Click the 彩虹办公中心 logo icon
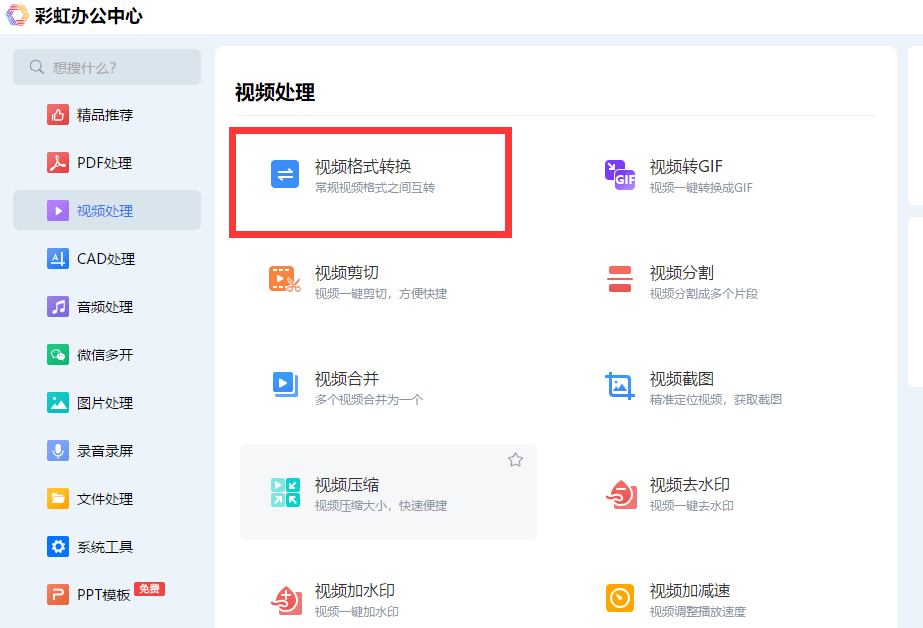 click(x=17, y=15)
